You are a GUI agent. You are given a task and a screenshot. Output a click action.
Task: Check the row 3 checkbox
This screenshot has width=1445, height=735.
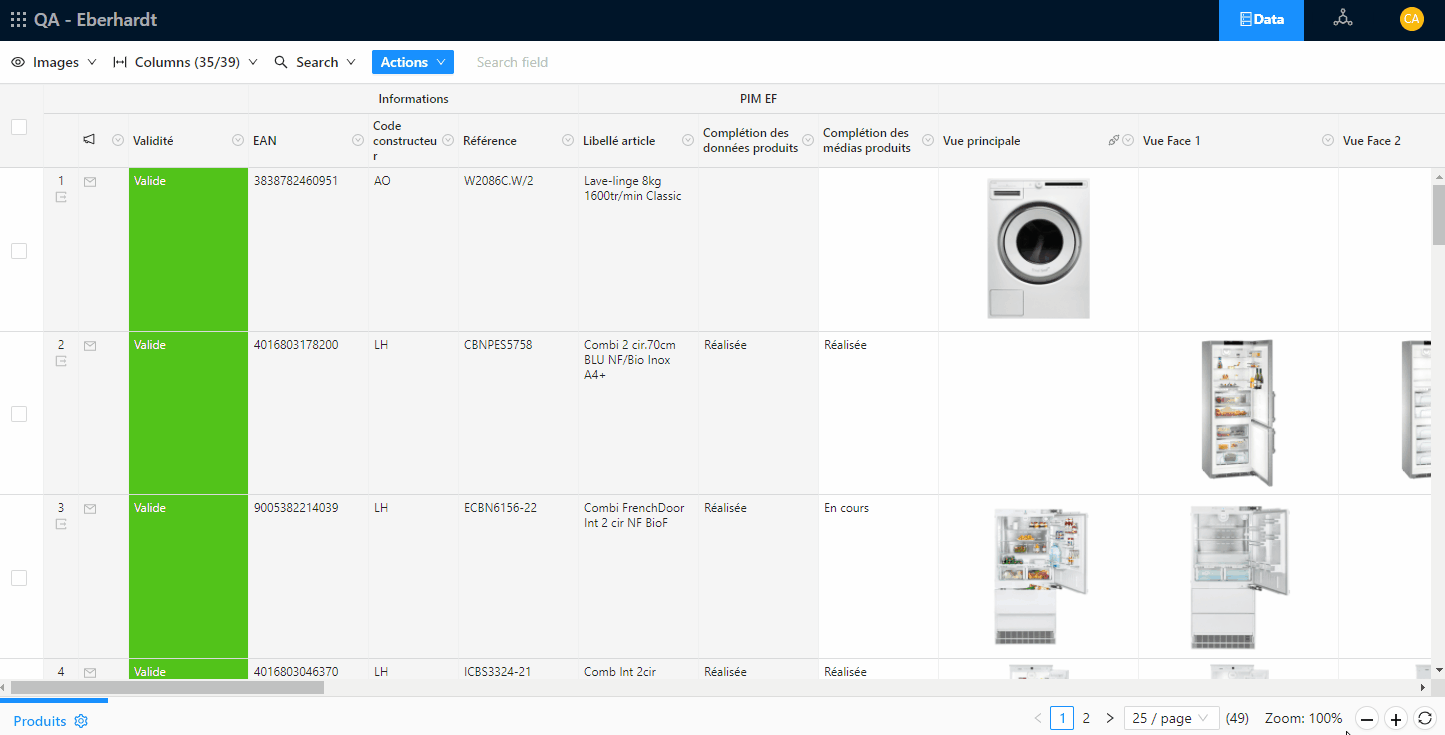(19, 578)
